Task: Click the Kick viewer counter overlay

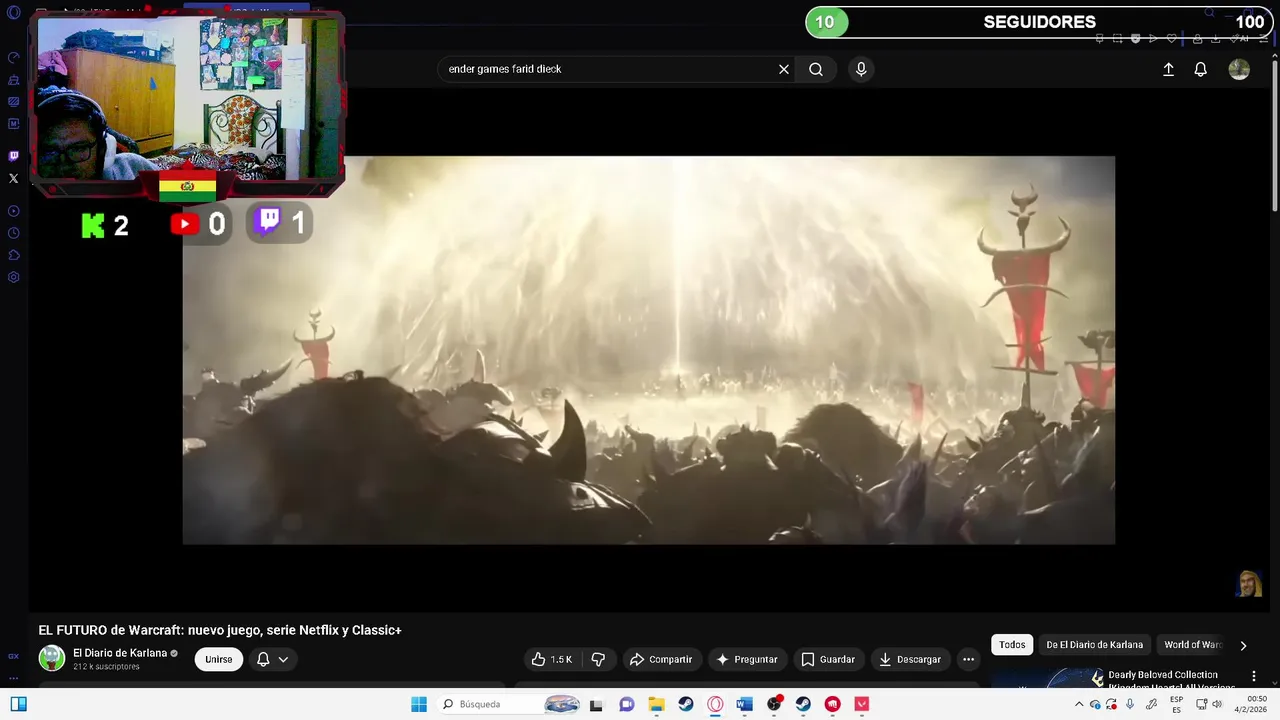Action: 105,225
